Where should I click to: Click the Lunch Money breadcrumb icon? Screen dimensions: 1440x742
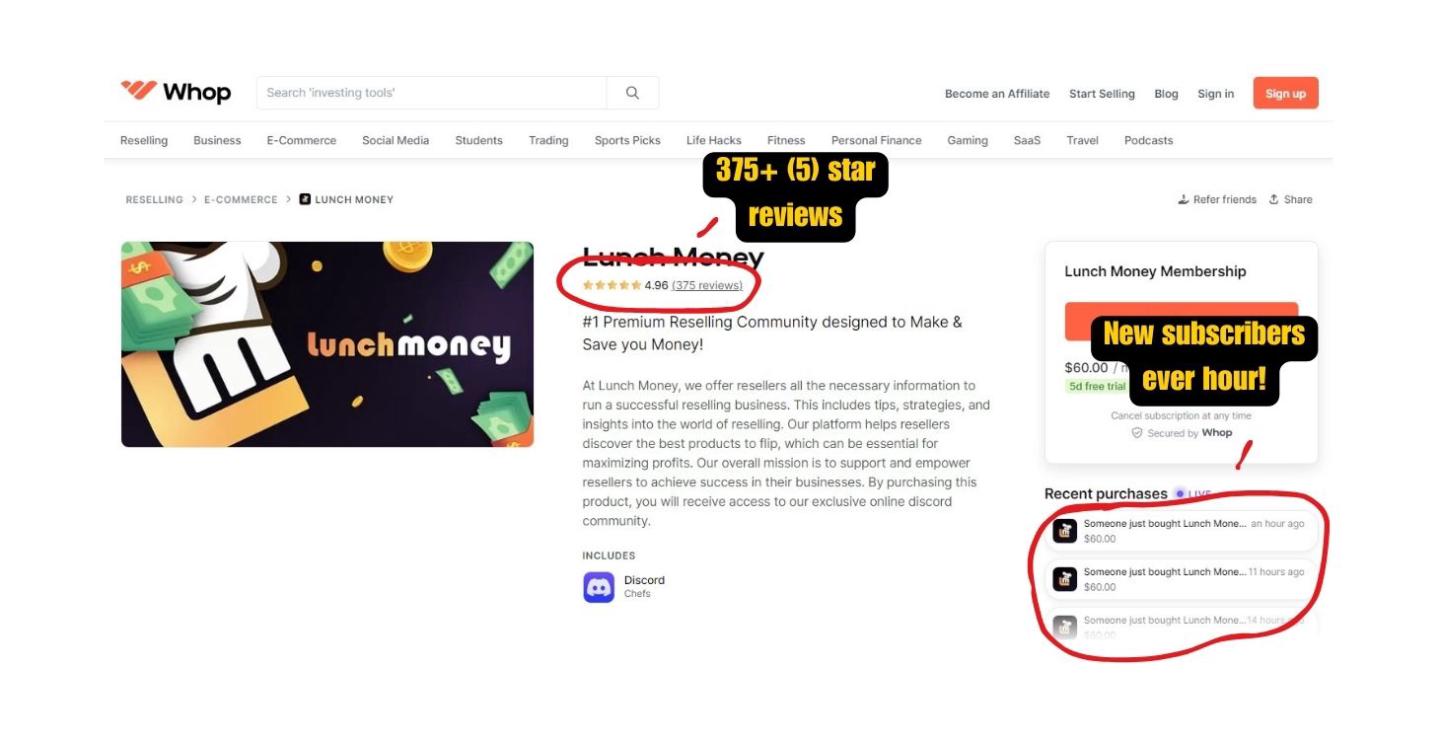click(305, 199)
